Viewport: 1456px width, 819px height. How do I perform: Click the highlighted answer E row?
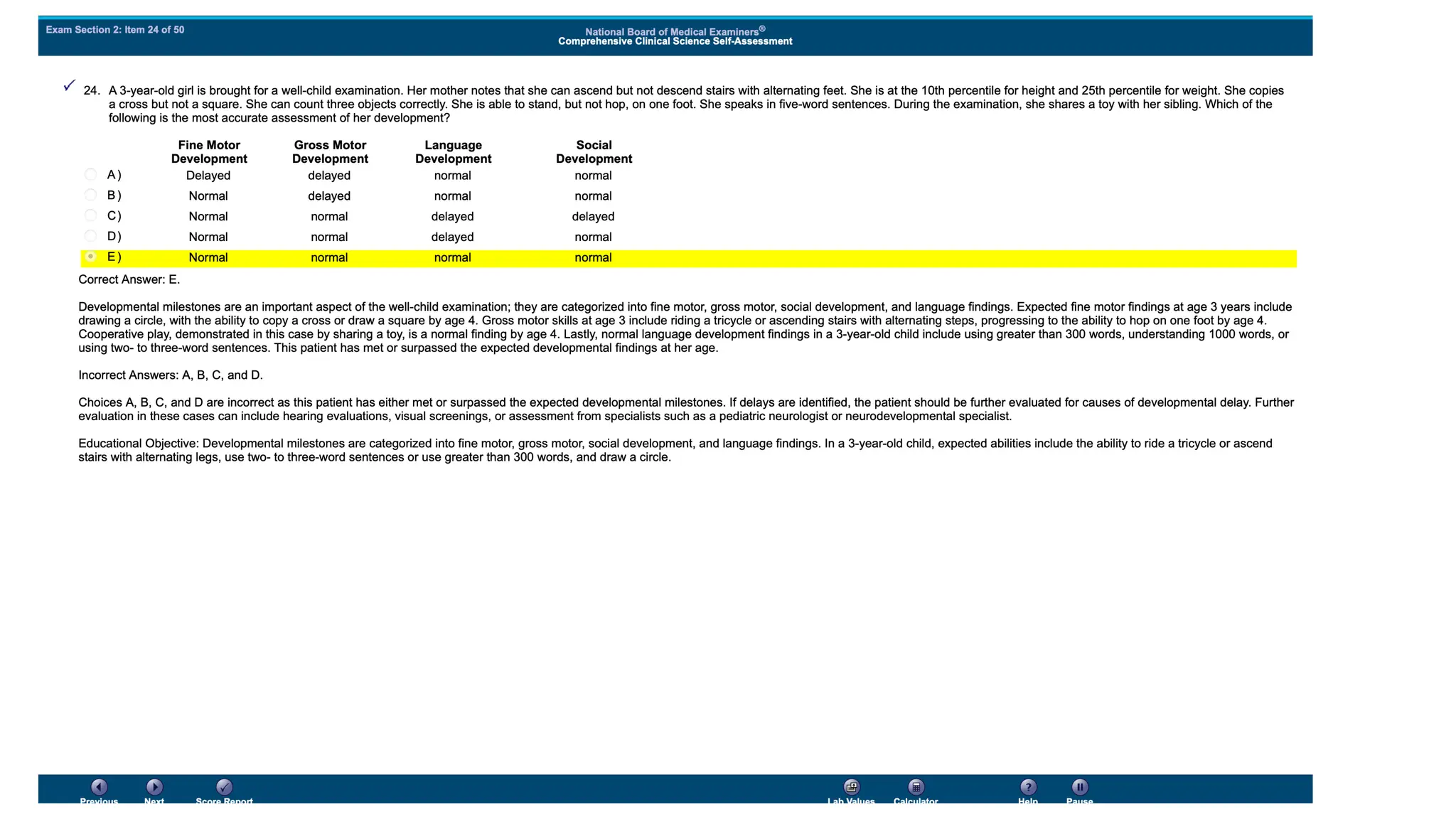(688, 258)
